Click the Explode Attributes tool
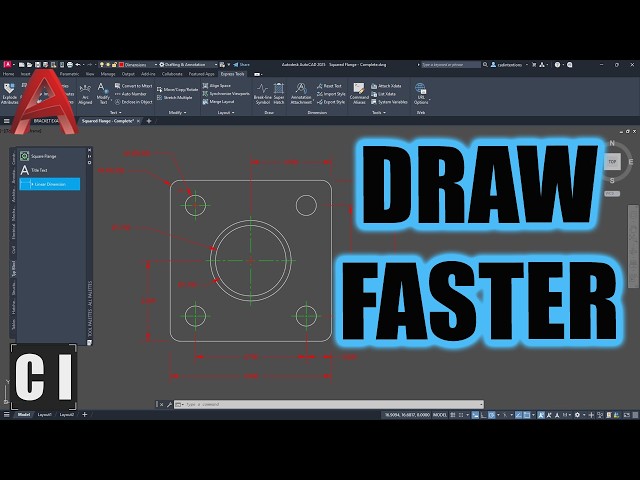Screen dimensions: 640x480 [x=9, y=93]
